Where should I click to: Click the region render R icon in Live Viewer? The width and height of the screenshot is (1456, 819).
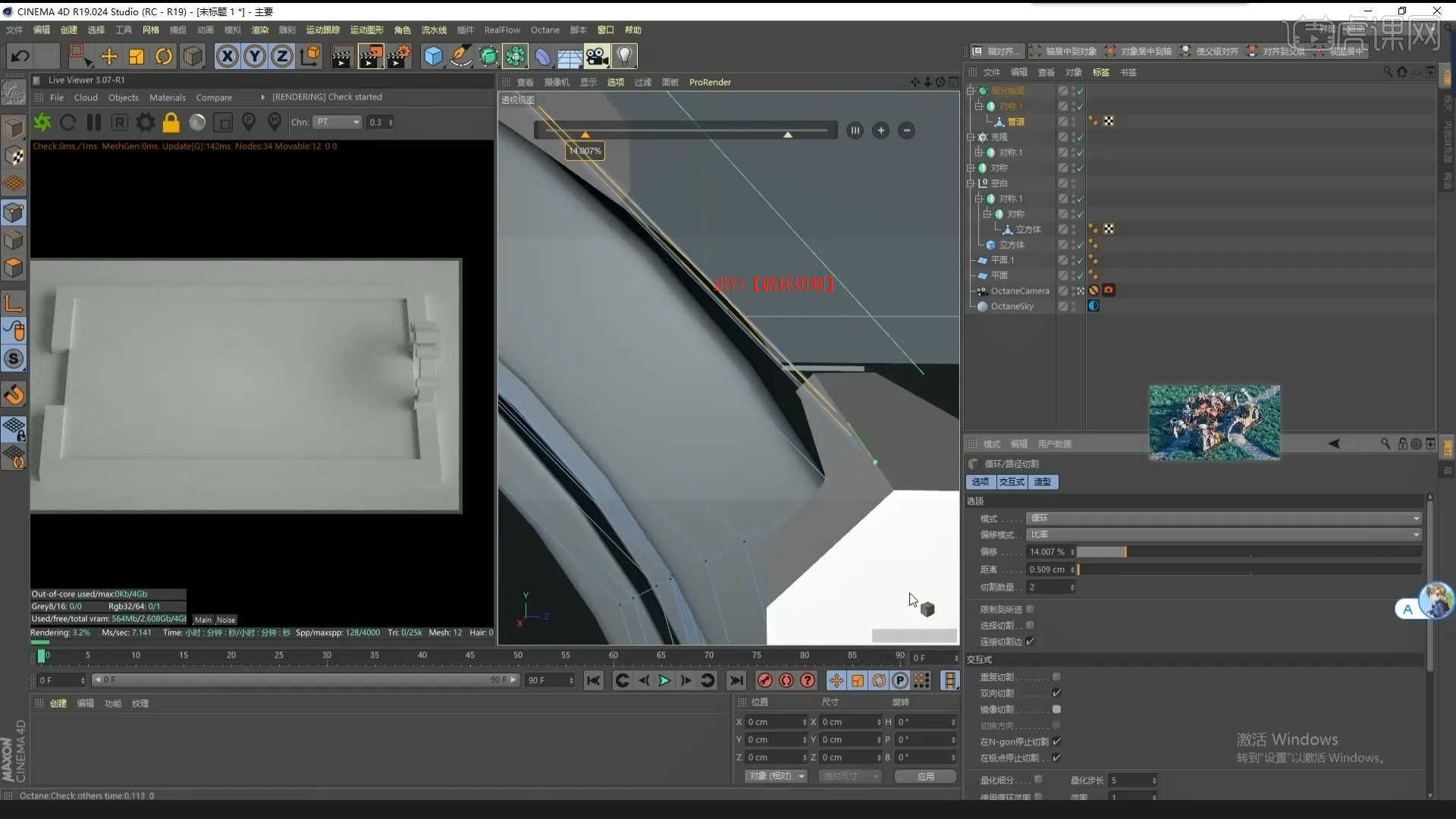(119, 122)
